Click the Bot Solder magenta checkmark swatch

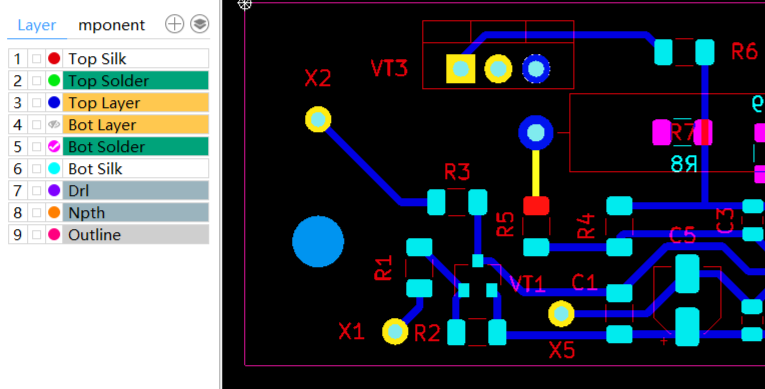(54, 146)
